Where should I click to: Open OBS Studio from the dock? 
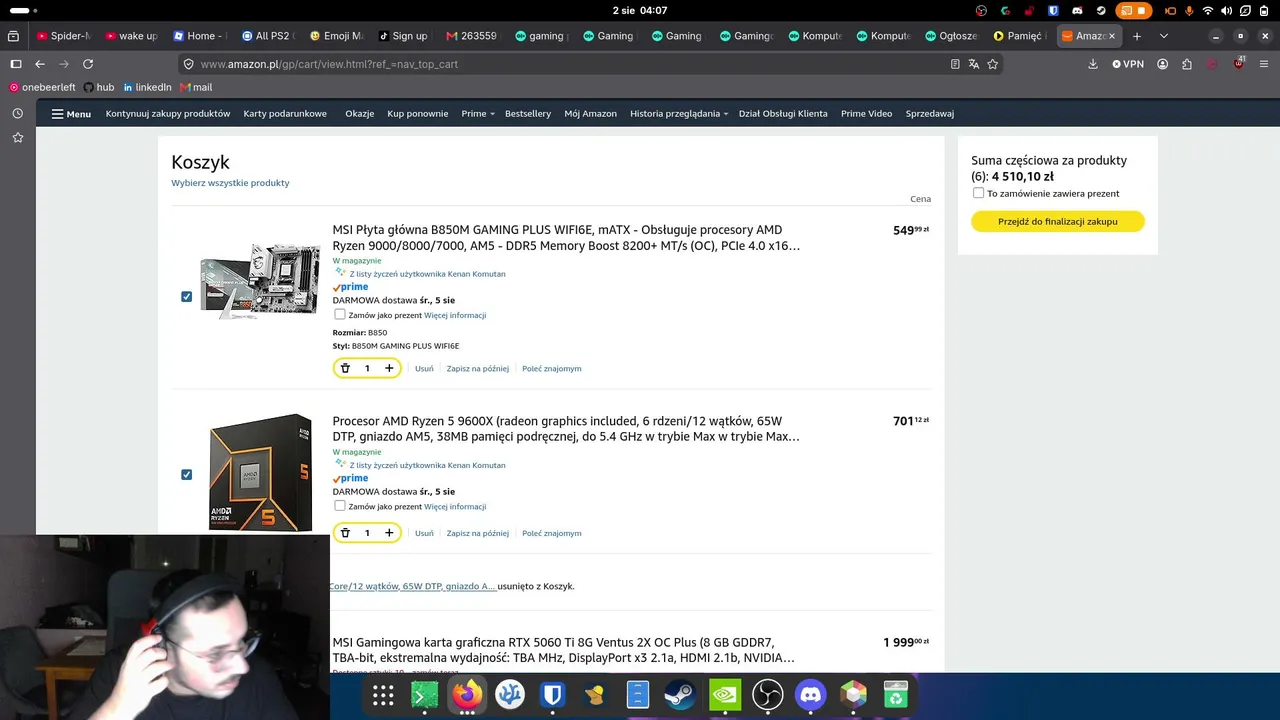[767, 695]
